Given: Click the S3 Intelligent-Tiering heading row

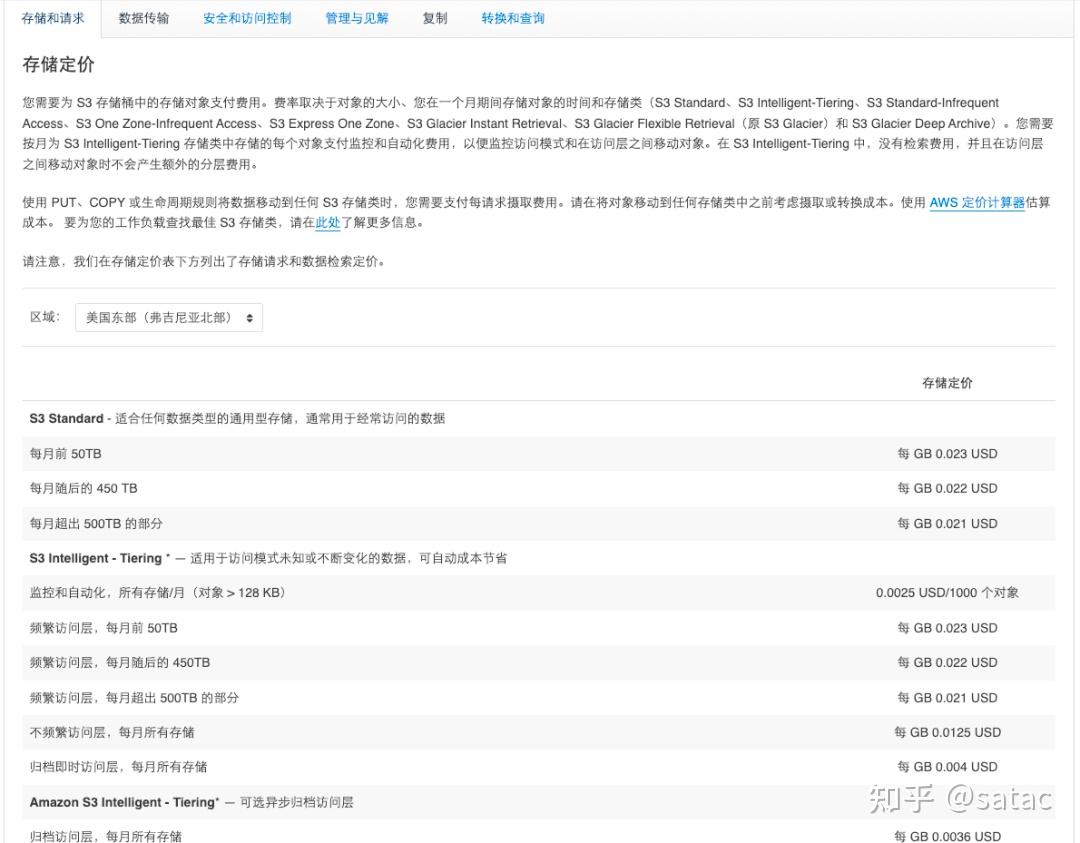Looking at the screenshot, I should [540, 558].
